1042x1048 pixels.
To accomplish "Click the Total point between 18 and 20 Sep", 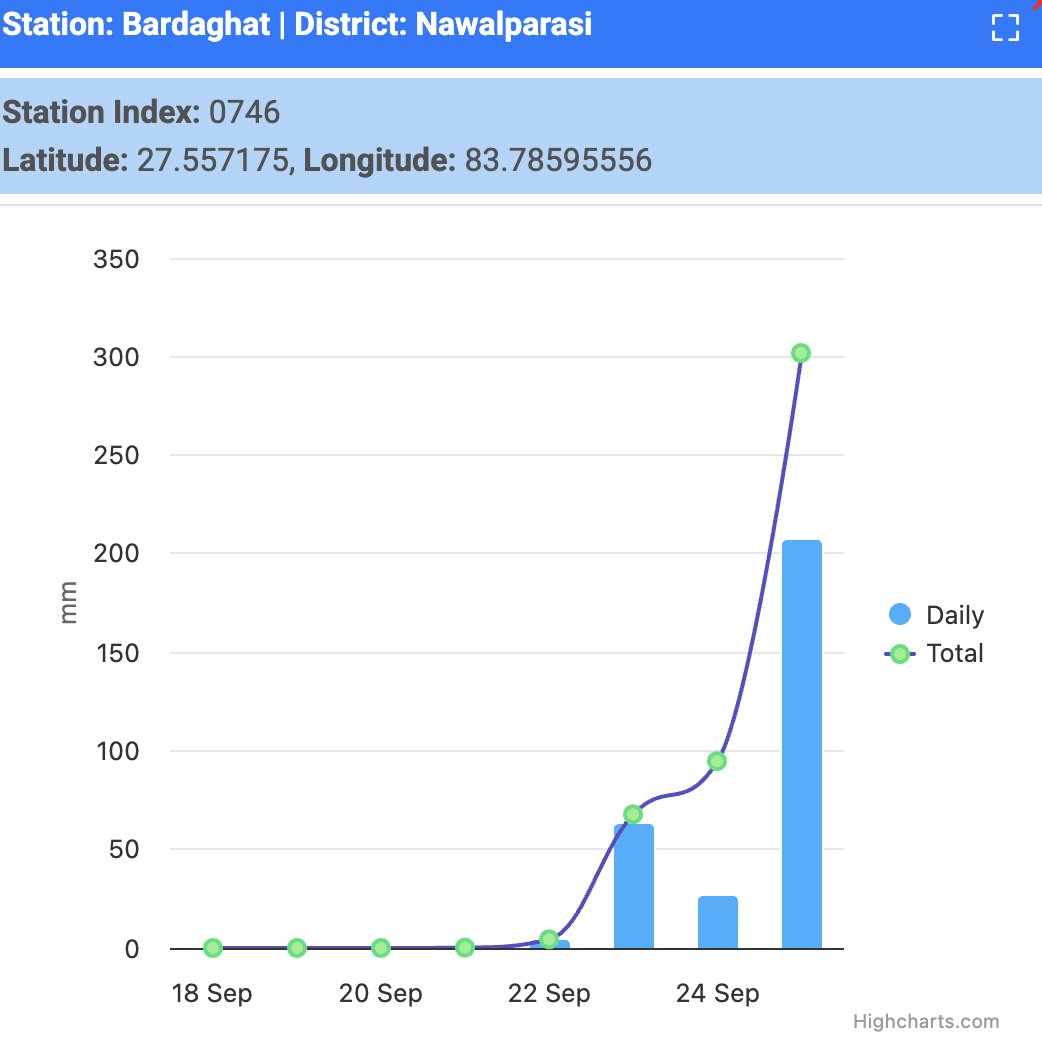I will coord(297,948).
